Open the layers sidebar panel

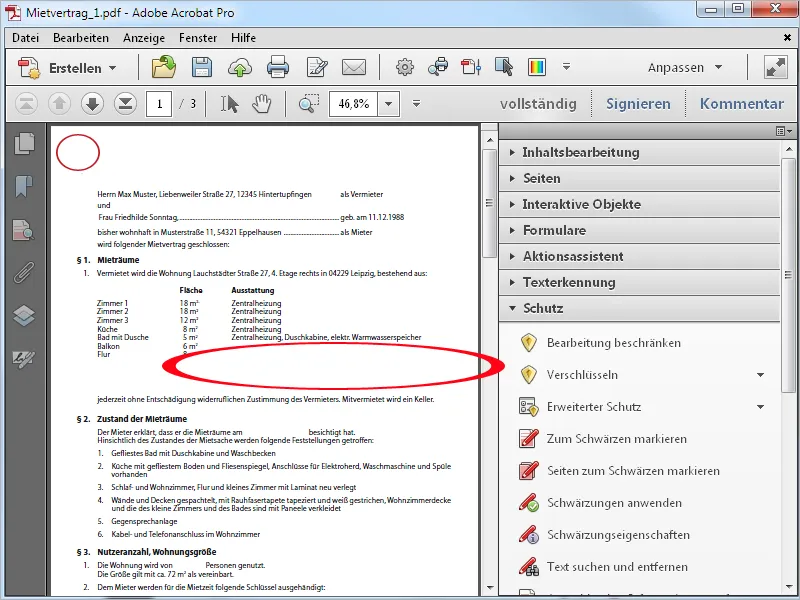(24, 315)
